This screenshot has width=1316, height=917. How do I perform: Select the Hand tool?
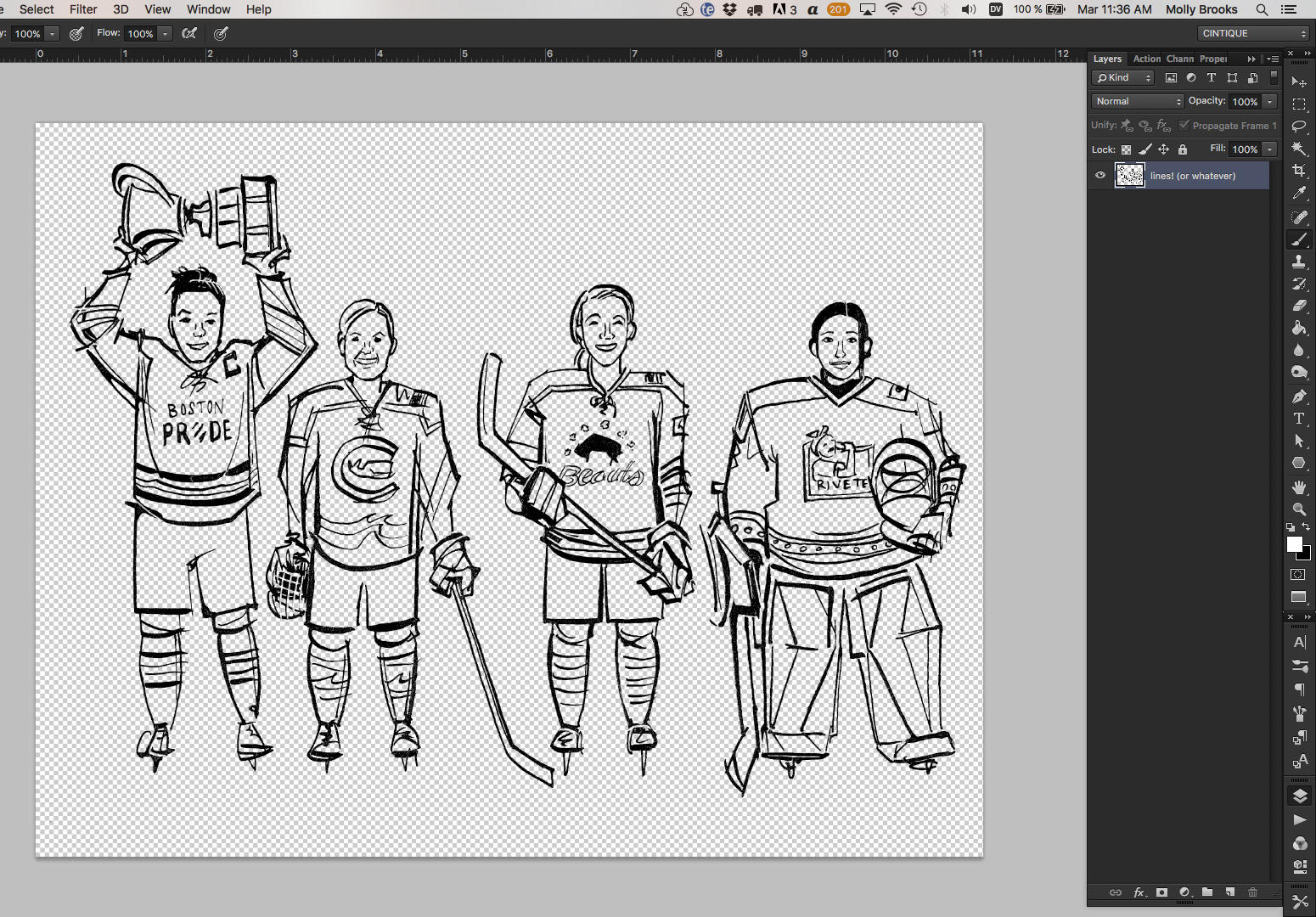tap(1299, 487)
